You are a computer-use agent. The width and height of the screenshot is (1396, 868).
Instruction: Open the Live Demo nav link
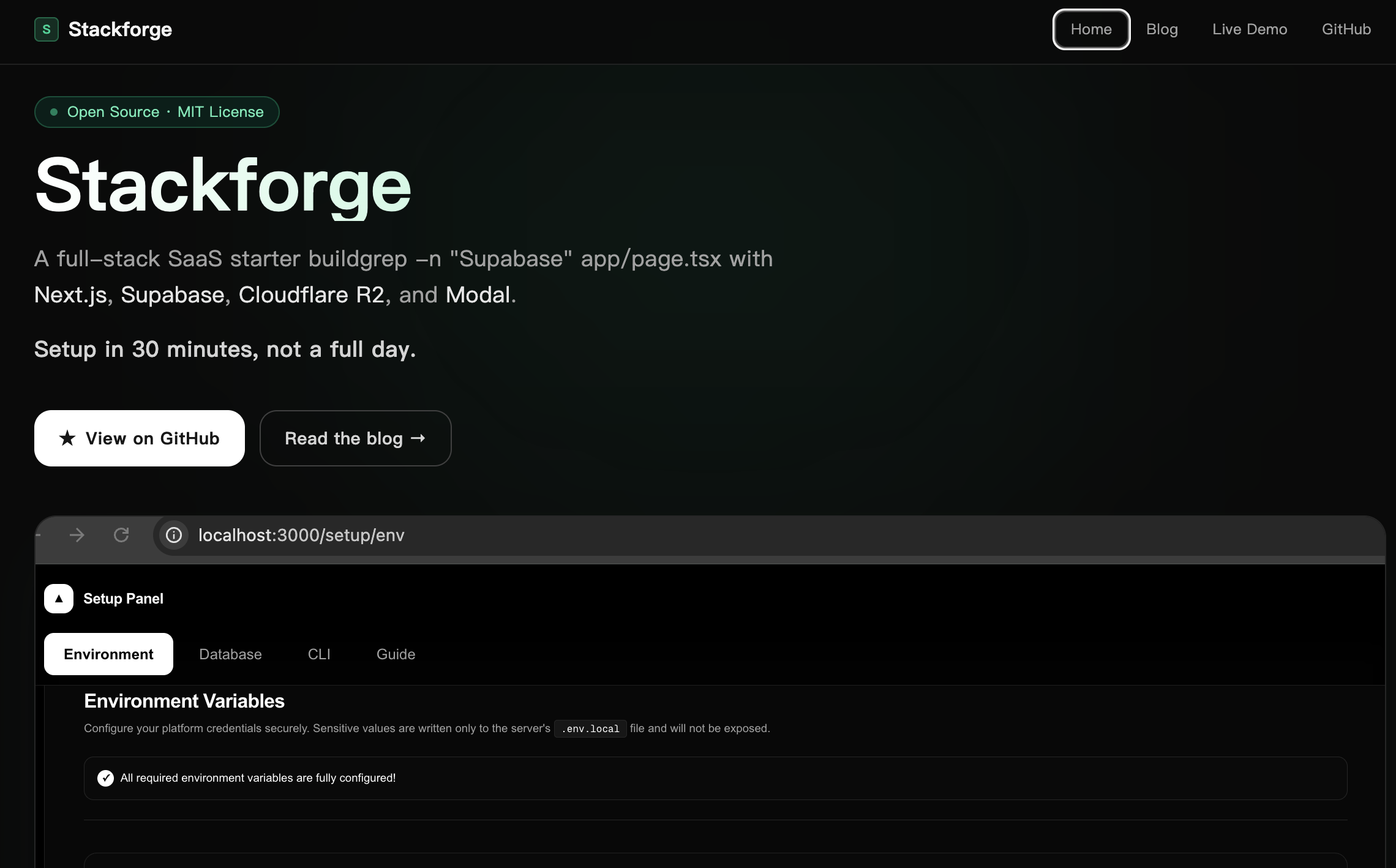[x=1250, y=29]
